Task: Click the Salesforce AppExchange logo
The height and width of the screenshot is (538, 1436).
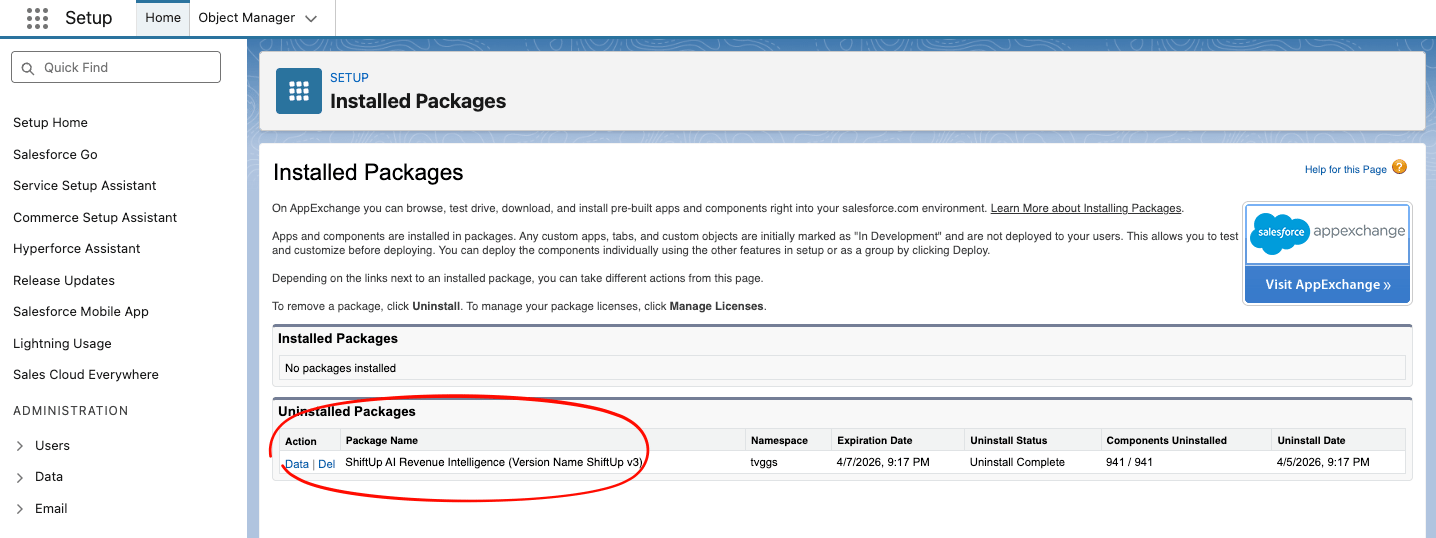Action: (x=1327, y=233)
